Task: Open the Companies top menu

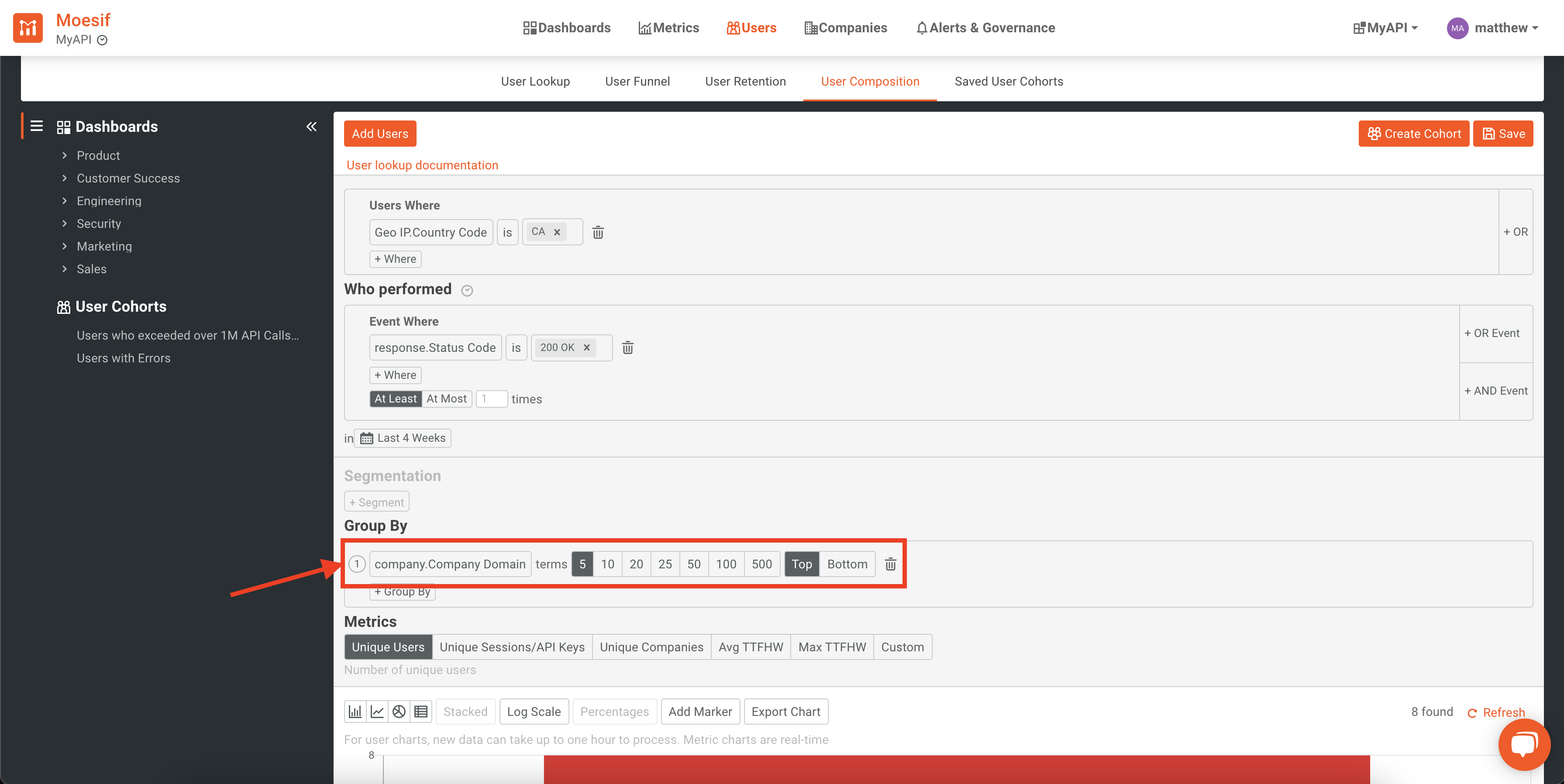Action: click(846, 28)
